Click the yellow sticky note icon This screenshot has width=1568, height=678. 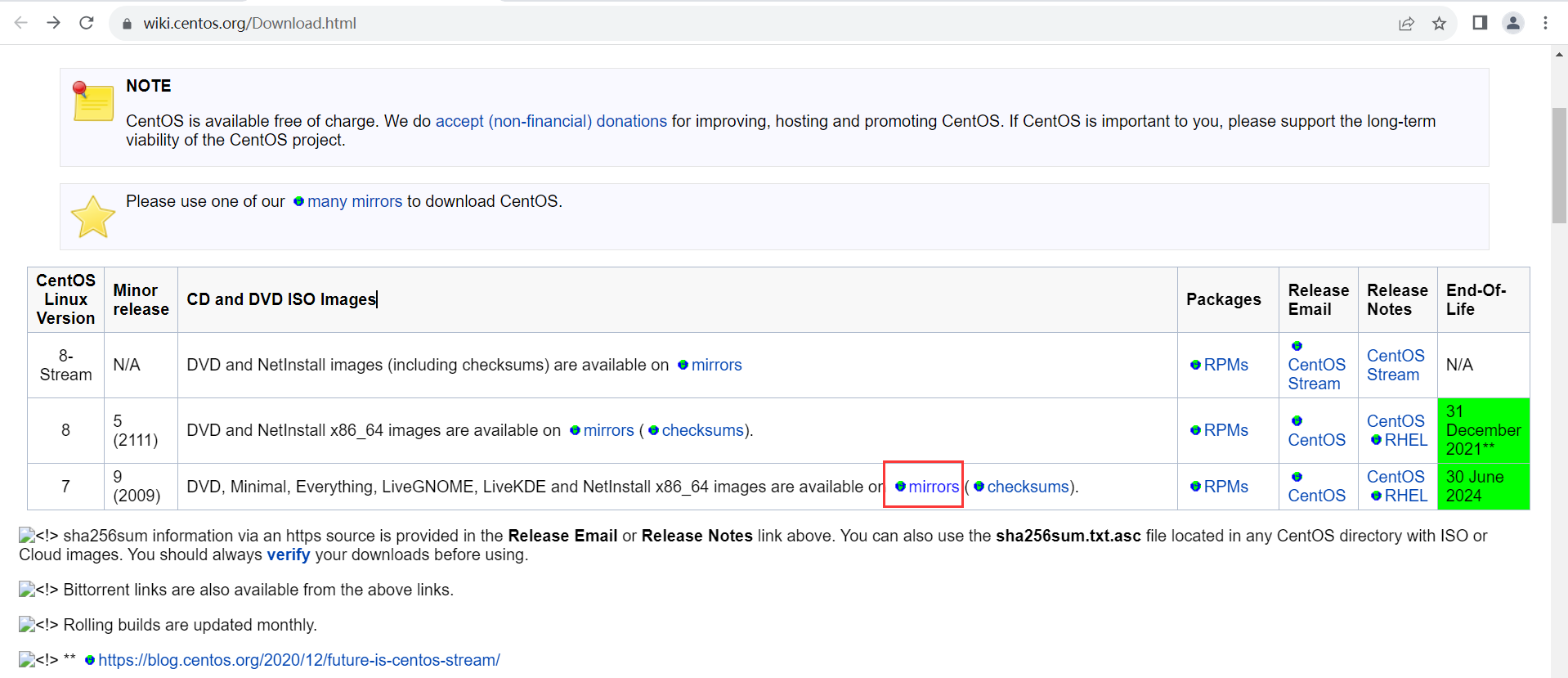(93, 101)
